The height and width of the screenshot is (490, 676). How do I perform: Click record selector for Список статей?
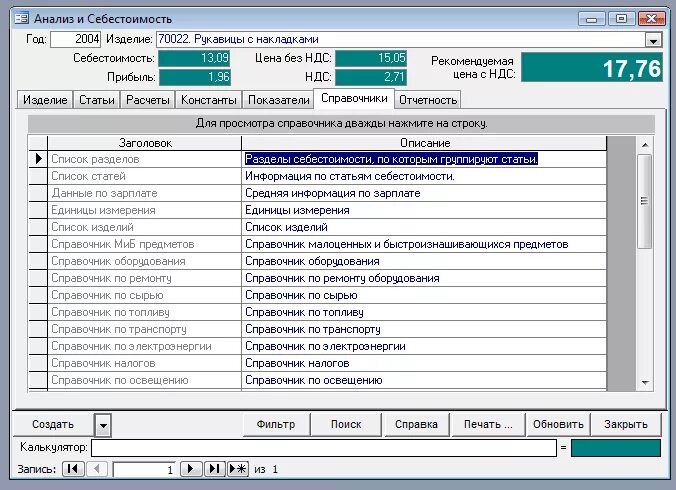[38, 176]
